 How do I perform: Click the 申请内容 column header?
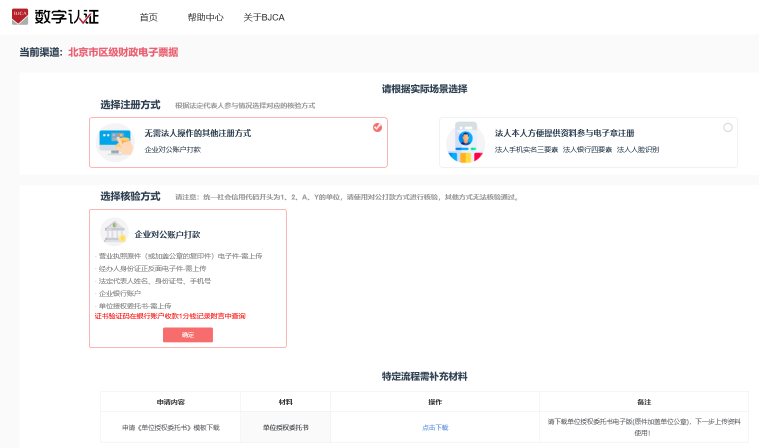pyautogui.click(x=170, y=401)
